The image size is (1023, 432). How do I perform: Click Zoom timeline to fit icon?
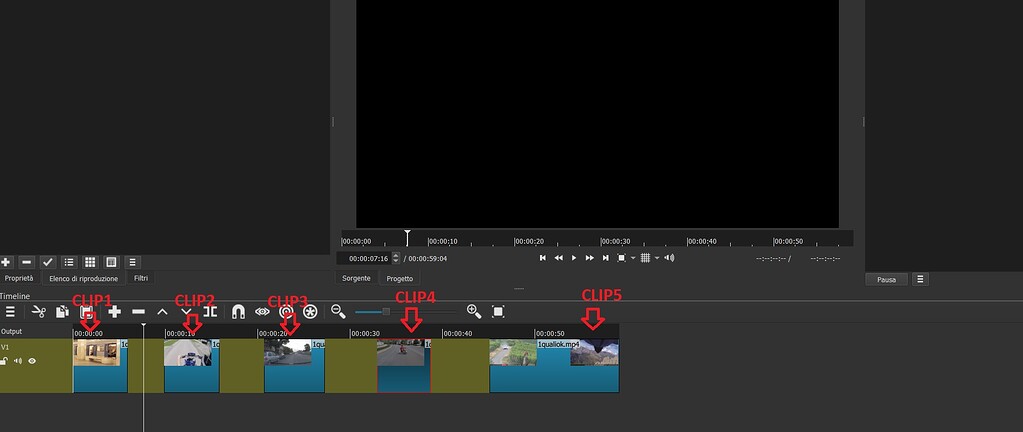(498, 312)
